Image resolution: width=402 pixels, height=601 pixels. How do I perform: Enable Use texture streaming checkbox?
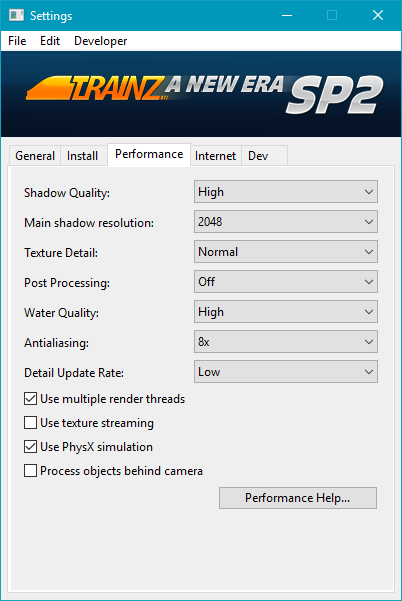coord(30,423)
